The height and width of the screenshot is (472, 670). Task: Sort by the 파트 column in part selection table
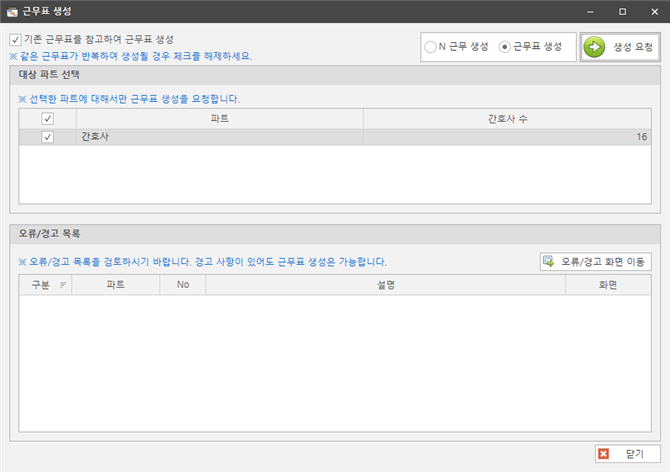(x=220, y=119)
